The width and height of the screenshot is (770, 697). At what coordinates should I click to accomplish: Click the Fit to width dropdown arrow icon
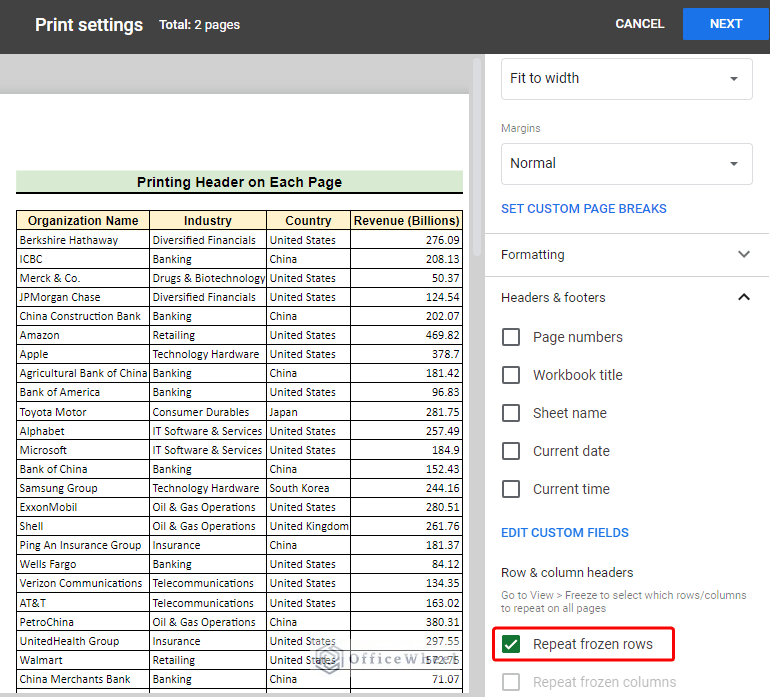tap(734, 79)
